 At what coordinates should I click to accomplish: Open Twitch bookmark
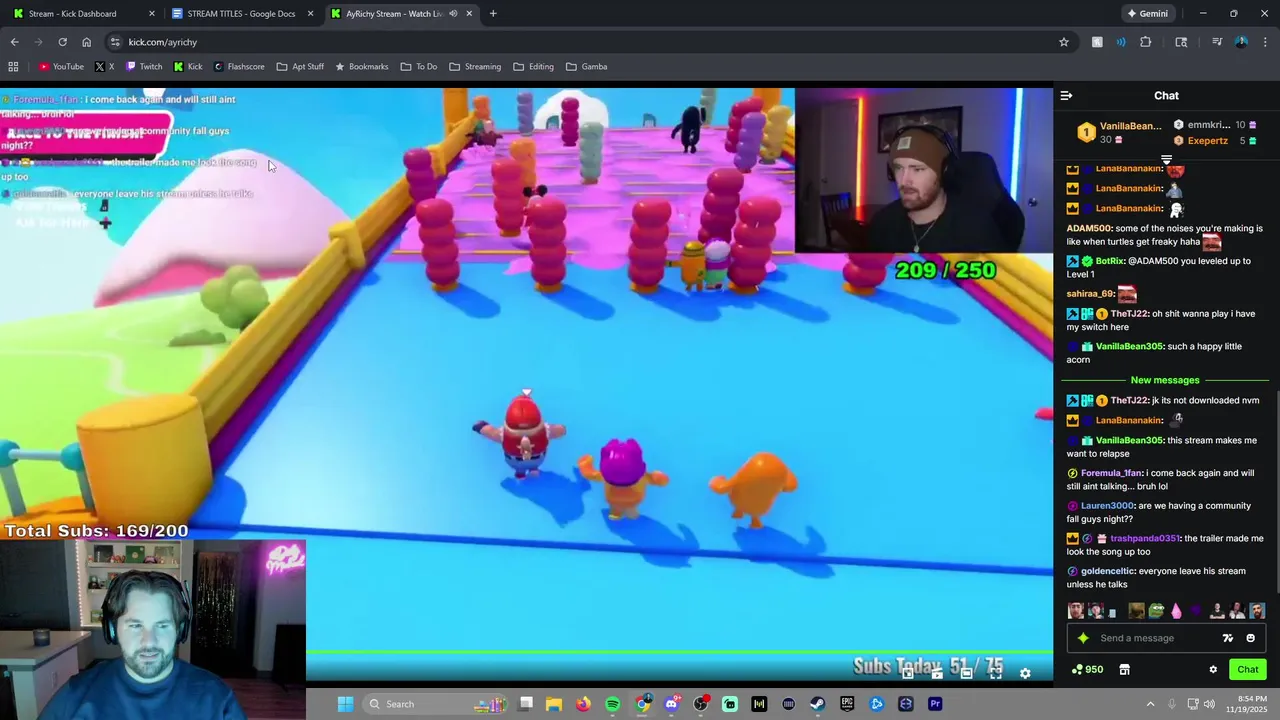pos(143,67)
